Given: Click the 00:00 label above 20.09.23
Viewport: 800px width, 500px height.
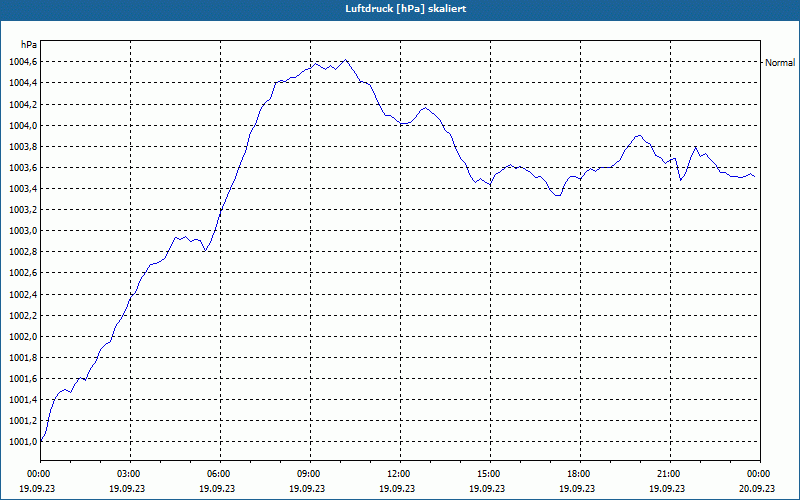Looking at the screenshot, I should click(760, 474).
